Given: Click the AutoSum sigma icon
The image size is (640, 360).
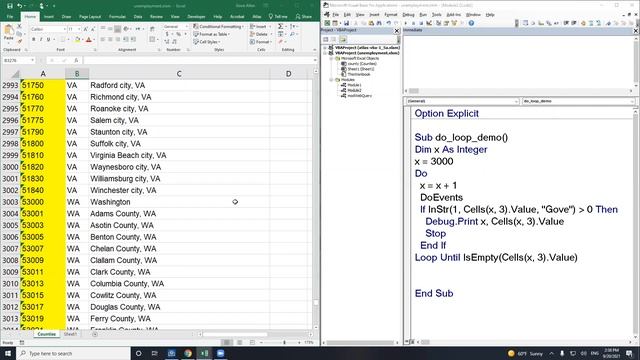Looking at the screenshot, I should (x=280, y=27).
